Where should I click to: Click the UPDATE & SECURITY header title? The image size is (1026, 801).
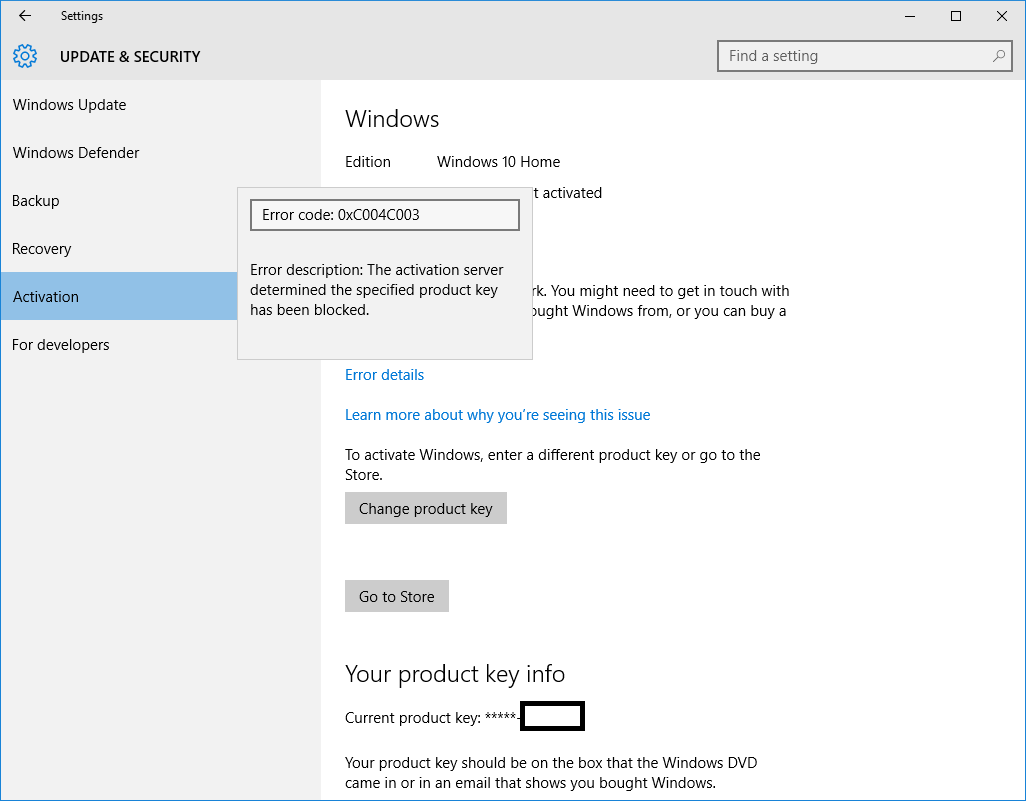130,57
